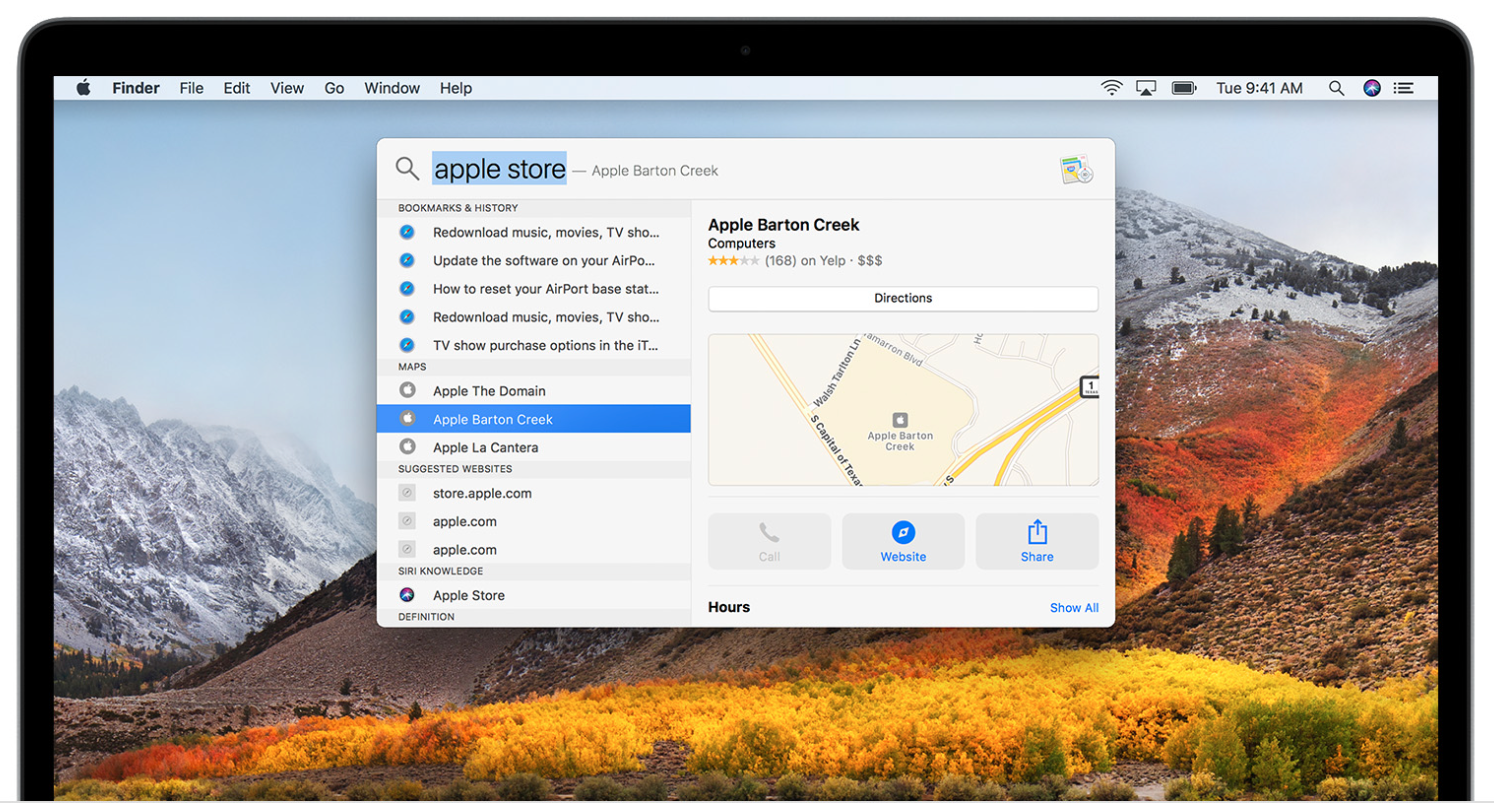The height and width of the screenshot is (808, 1494).
Task: Open the Go menu
Action: (x=334, y=88)
